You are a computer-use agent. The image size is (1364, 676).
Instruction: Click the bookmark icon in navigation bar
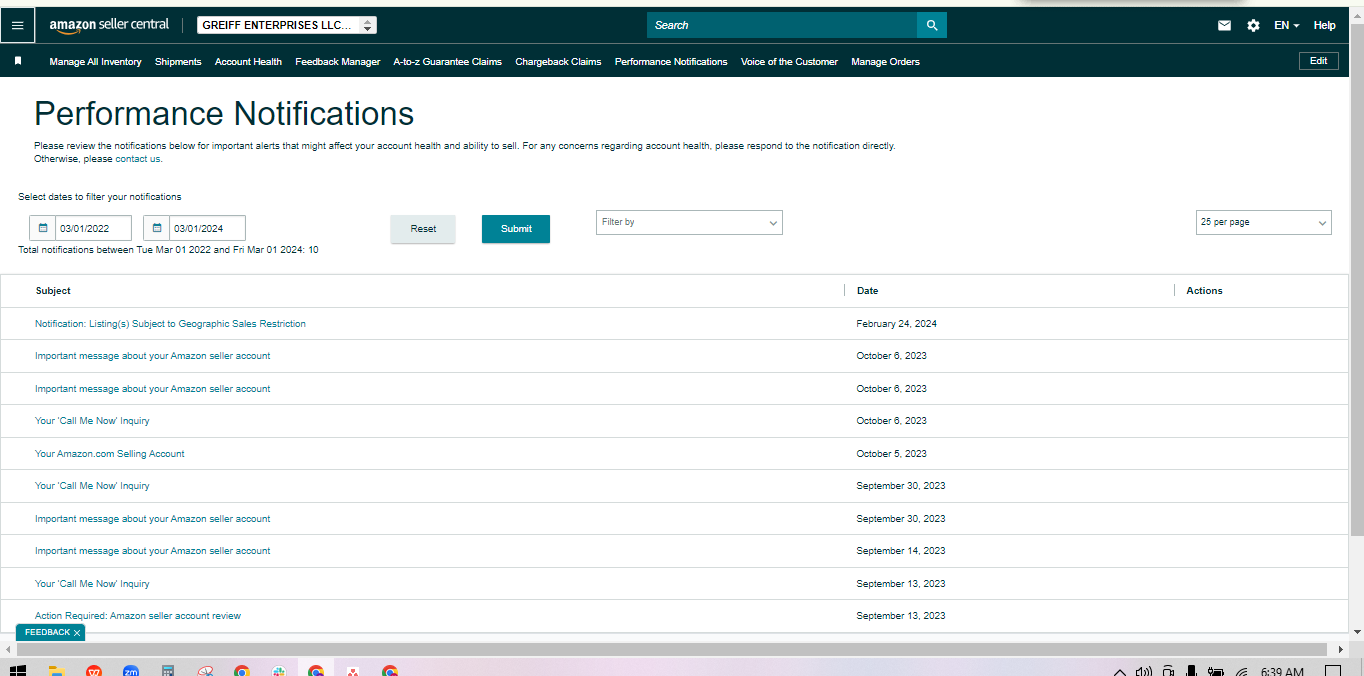(x=18, y=61)
